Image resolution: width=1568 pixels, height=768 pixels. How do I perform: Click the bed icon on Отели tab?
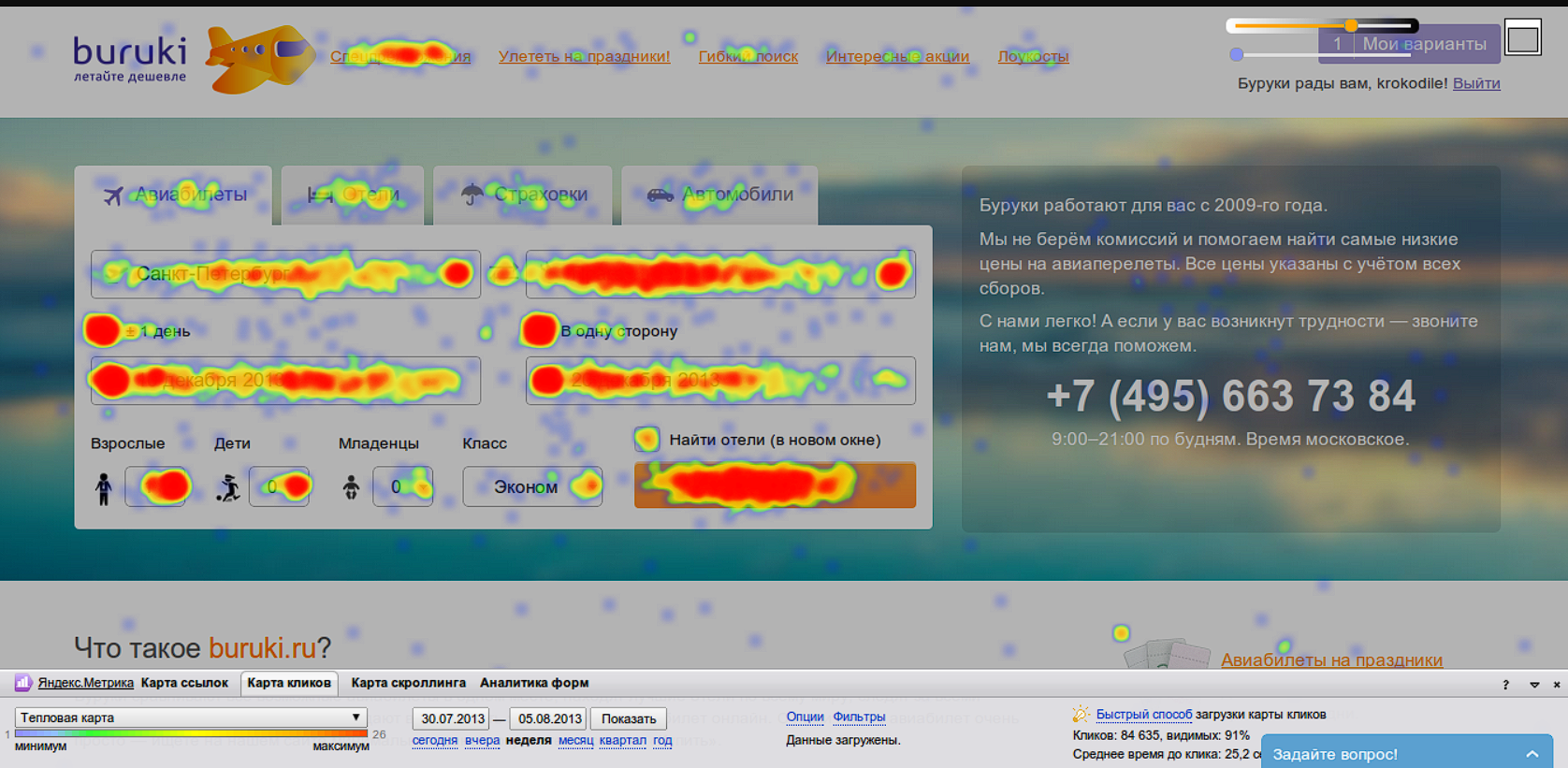click(x=320, y=195)
